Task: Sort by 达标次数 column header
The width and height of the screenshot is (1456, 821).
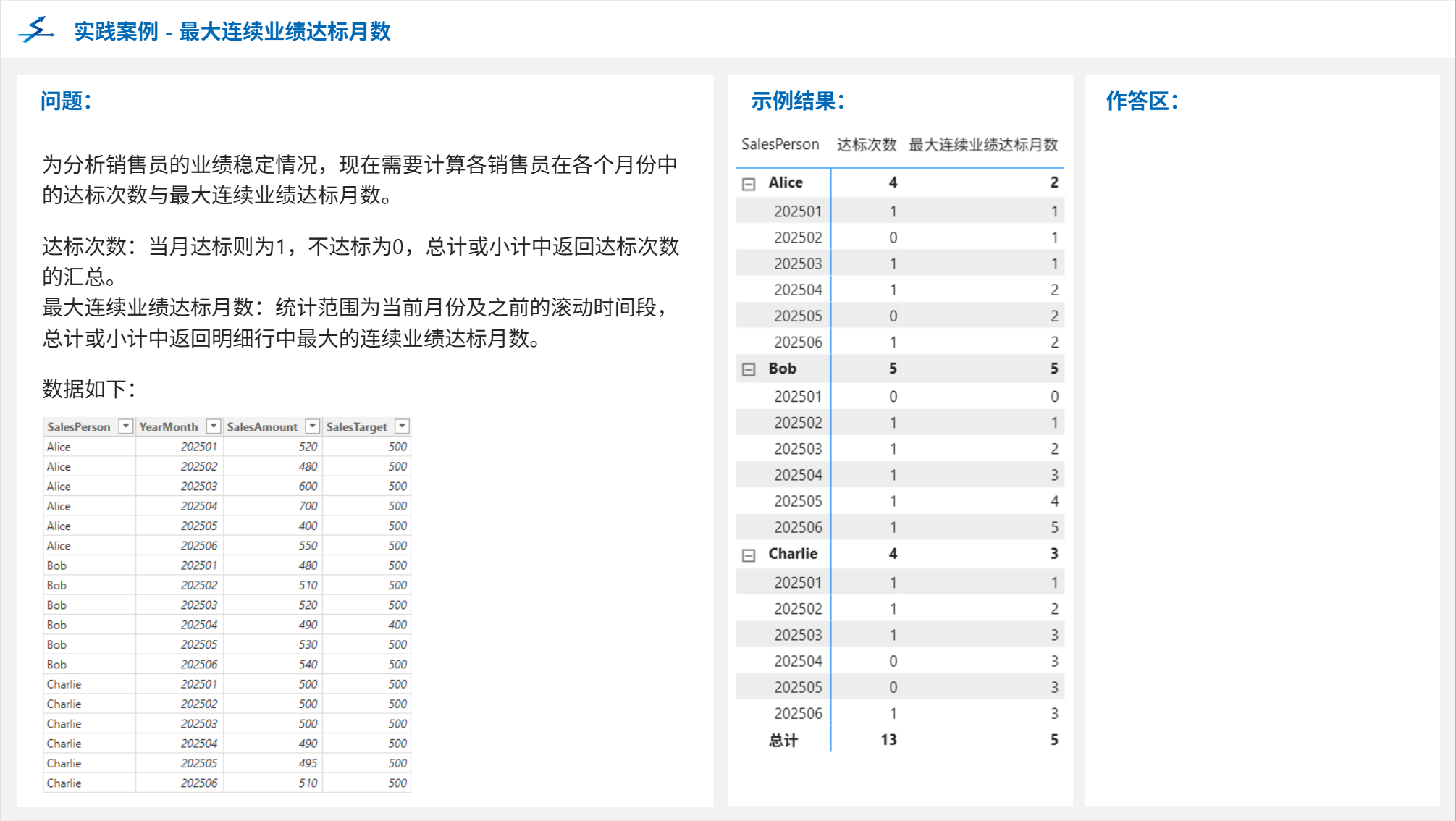Action: click(866, 145)
